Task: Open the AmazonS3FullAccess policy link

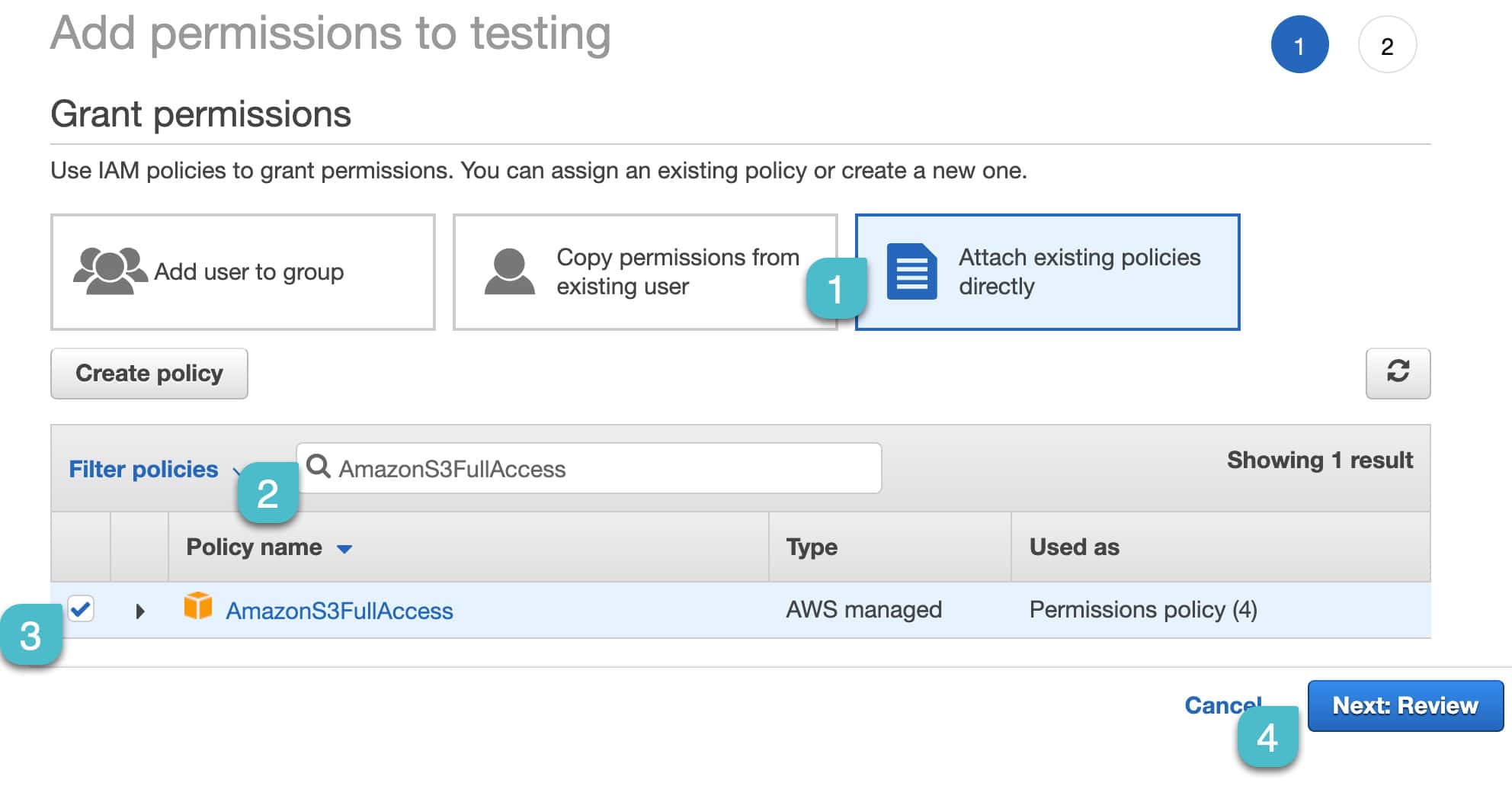Action: click(339, 611)
